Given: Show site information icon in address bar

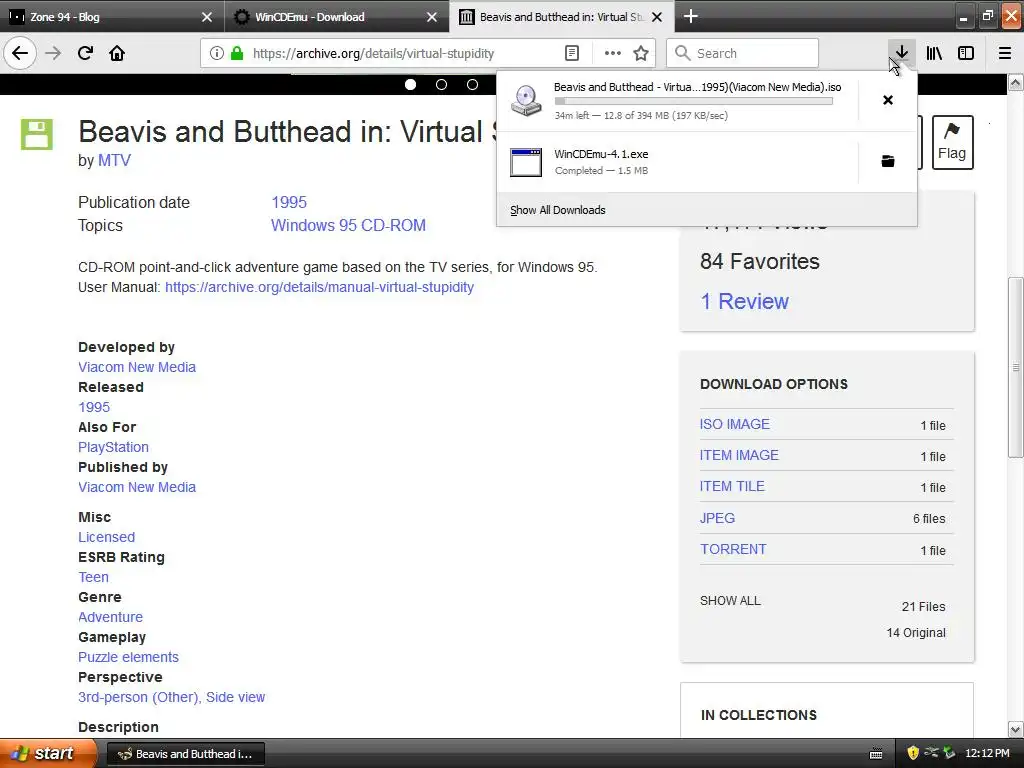Looking at the screenshot, I should [217, 53].
